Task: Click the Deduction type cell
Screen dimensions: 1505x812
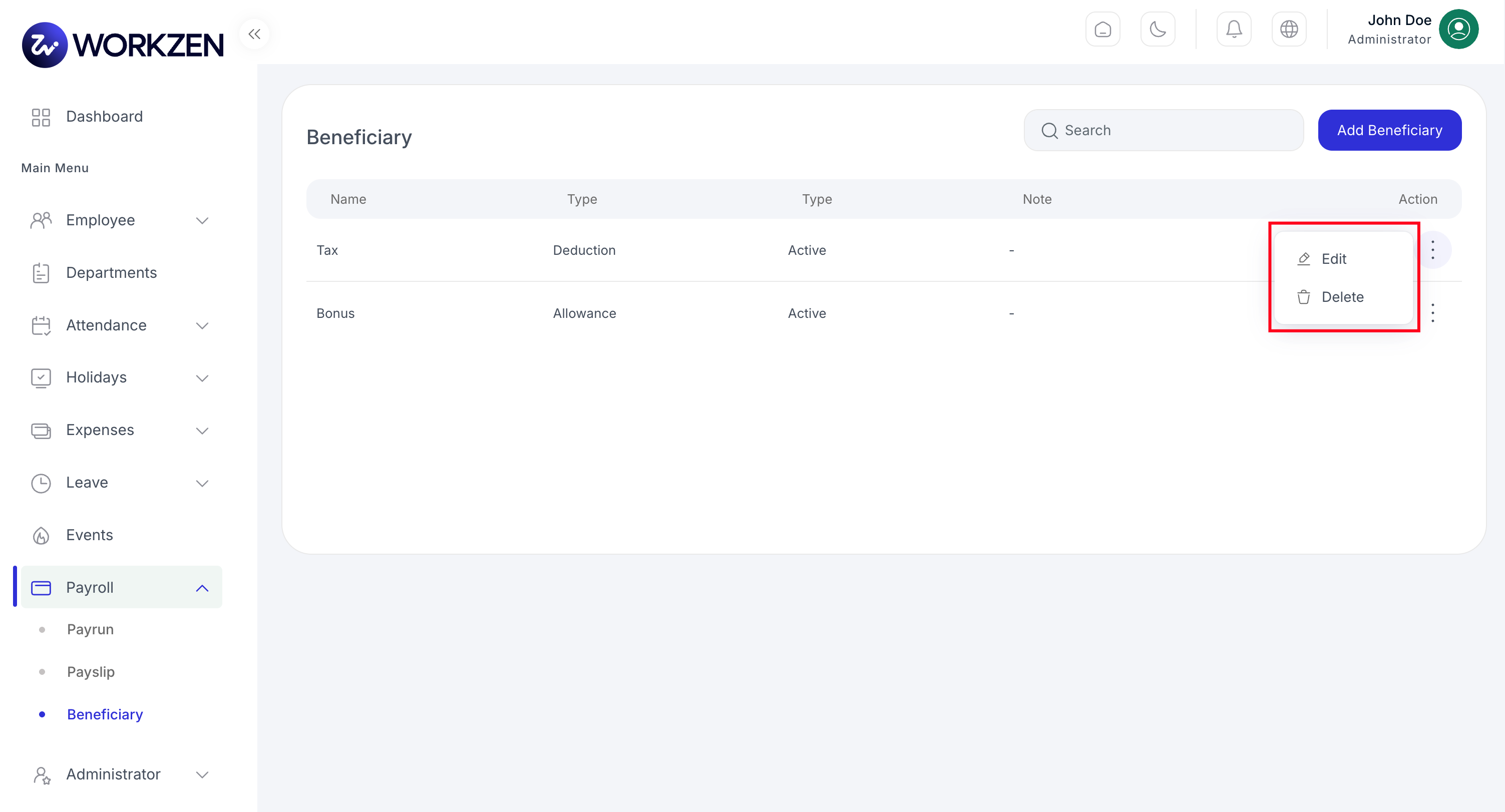Action: (x=584, y=250)
